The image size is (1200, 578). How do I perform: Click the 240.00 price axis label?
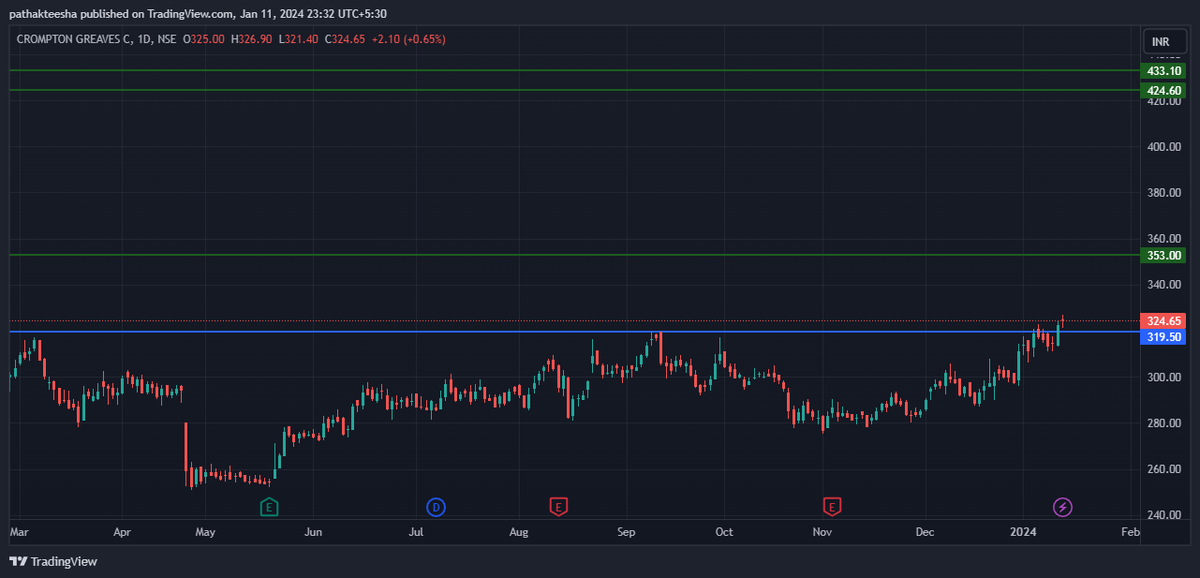click(1164, 515)
